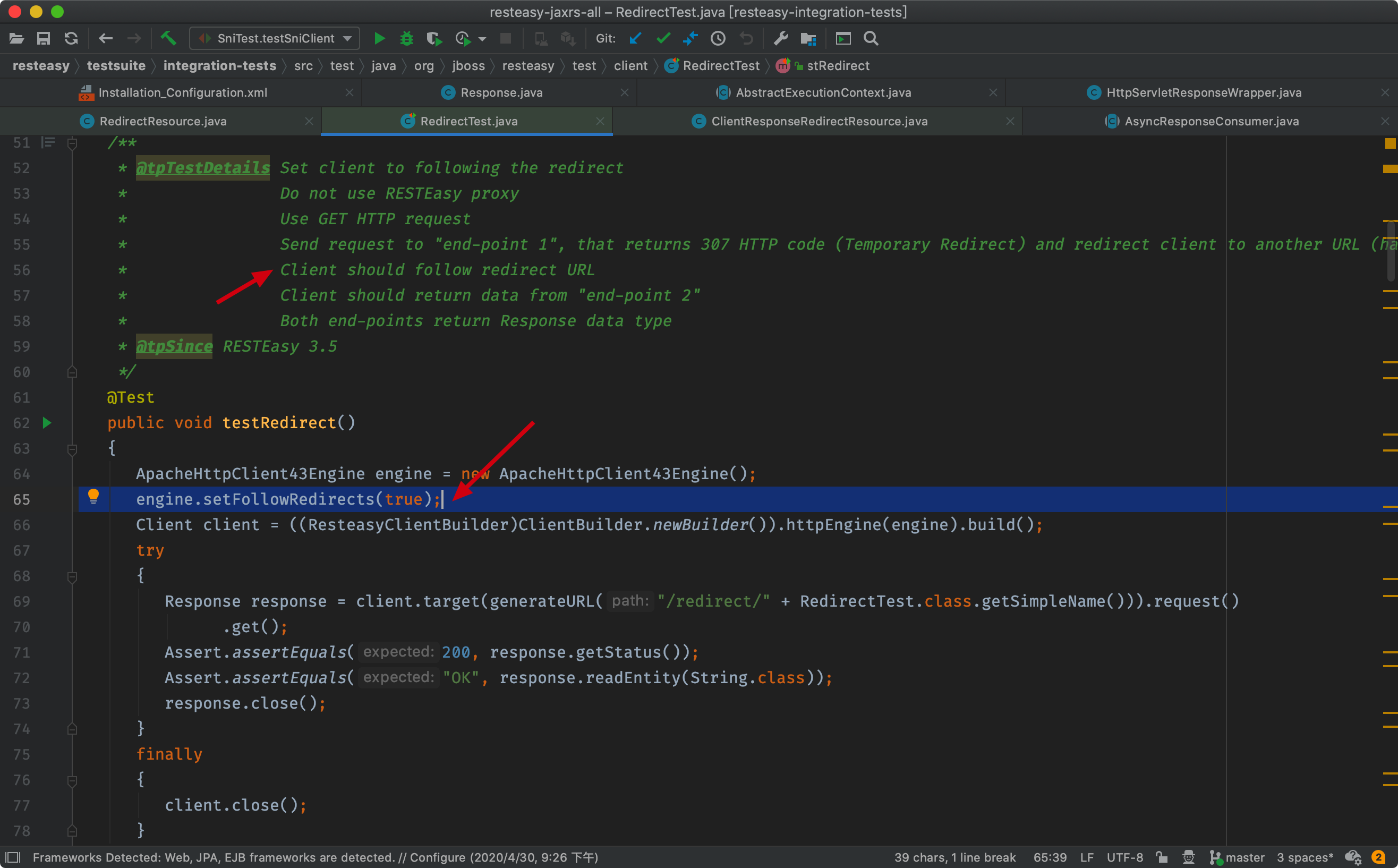Open the Search Everywhere magnifier
1398x868 pixels.
pos(871,38)
